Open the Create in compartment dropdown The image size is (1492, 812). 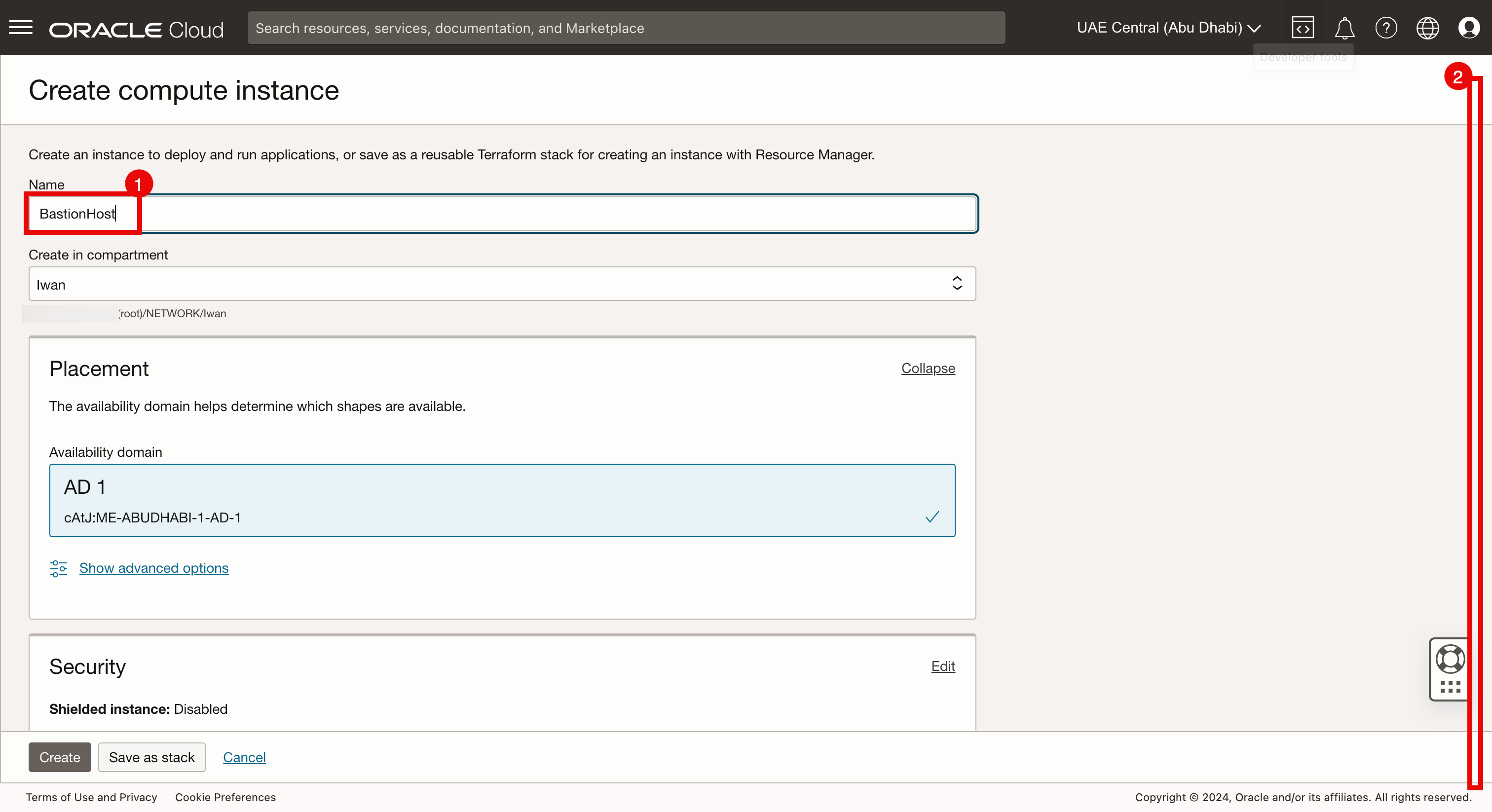tap(502, 284)
